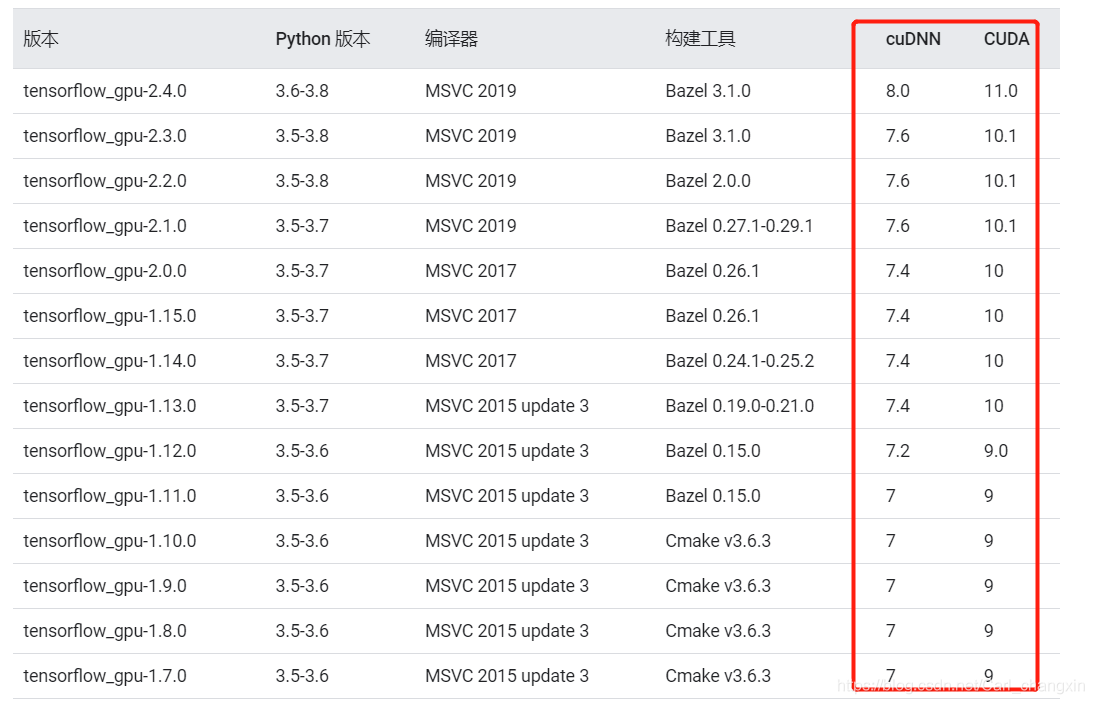Image resolution: width=1094 pixels, height=704 pixels.
Task: Click cuDNN 7 in the 1.11.0 row
Action: pos(891,496)
